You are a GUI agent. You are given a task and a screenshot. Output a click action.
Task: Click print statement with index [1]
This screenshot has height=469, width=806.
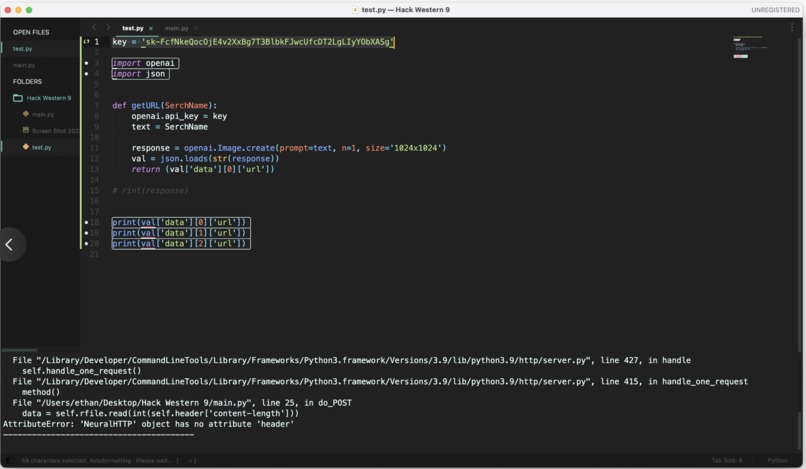(181, 233)
